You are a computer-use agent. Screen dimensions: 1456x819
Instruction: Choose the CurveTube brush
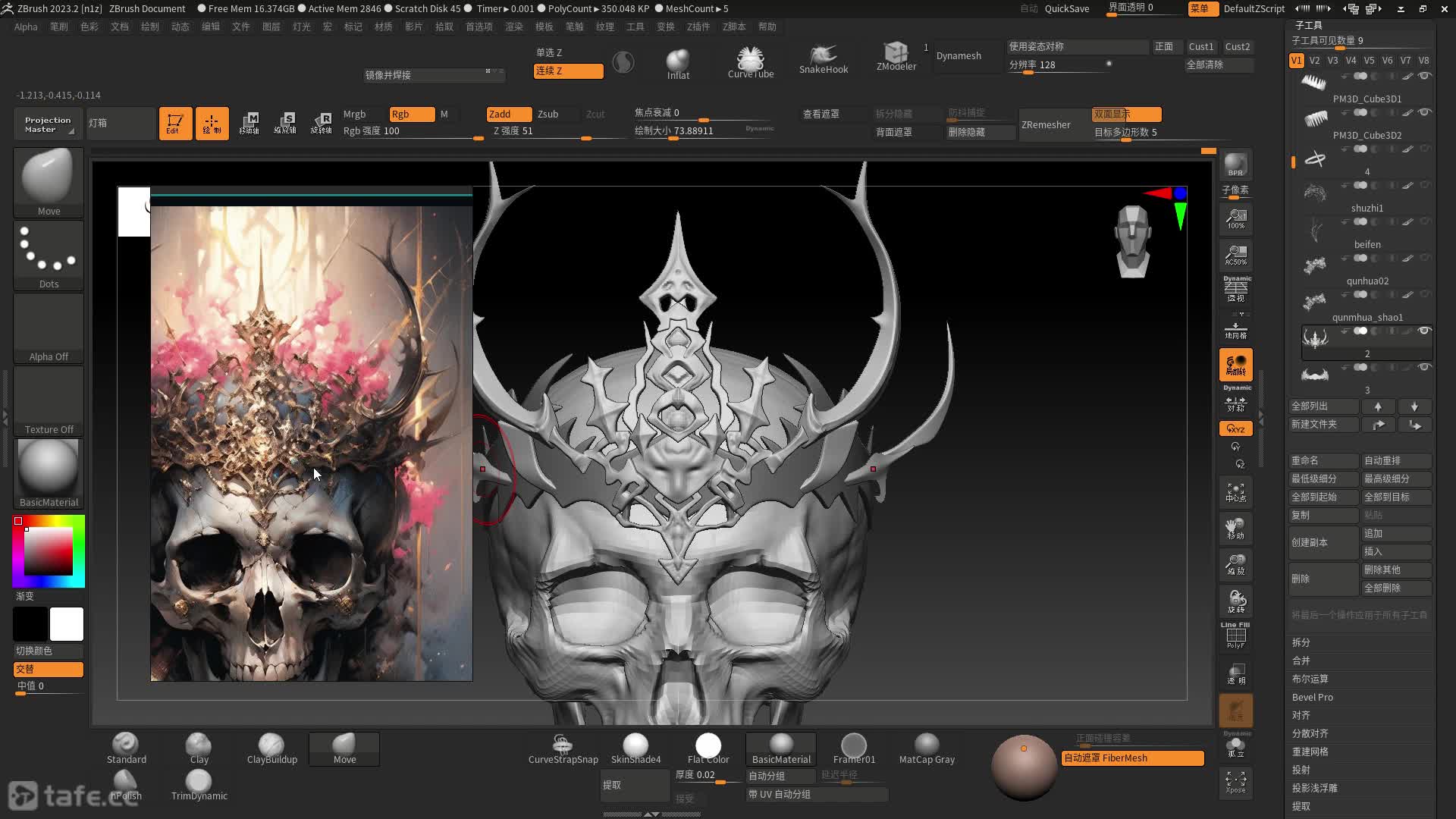pos(751,62)
